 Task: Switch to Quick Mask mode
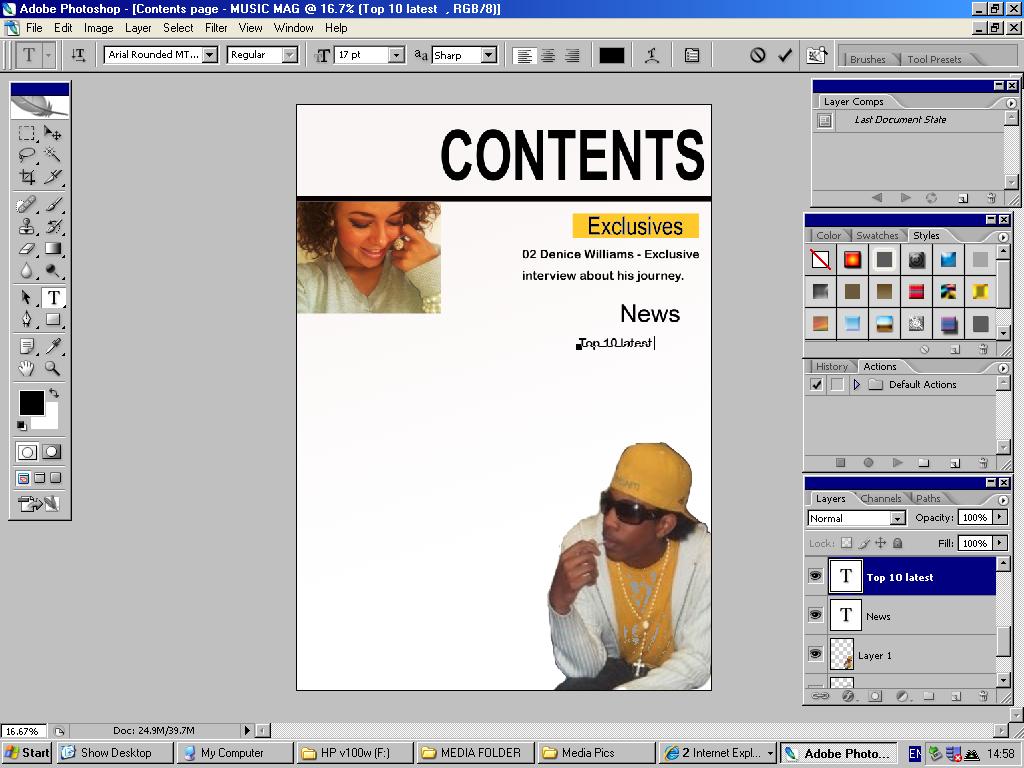51,451
